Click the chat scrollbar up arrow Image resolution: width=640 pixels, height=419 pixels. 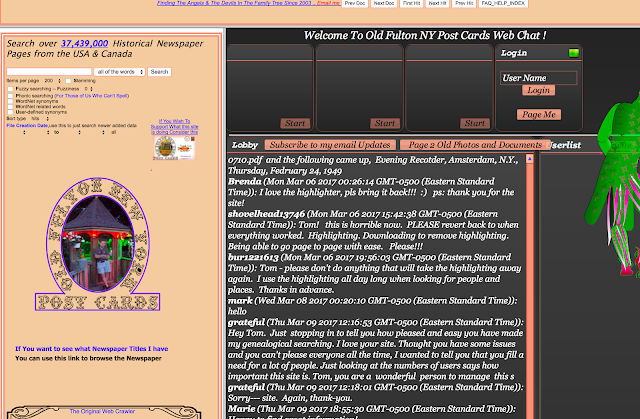pyautogui.click(x=529, y=159)
